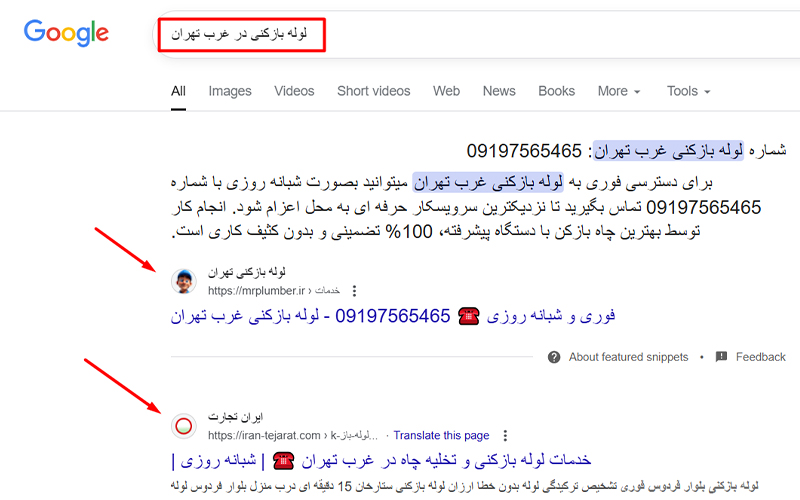
Task: Select the Books tab
Action: coord(556,91)
